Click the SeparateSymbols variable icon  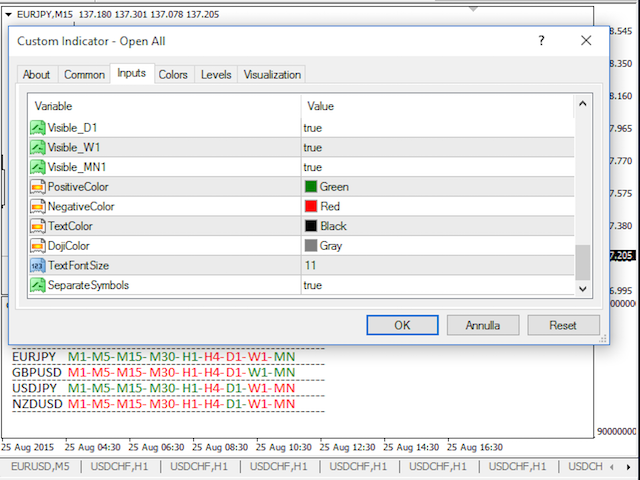(38, 285)
